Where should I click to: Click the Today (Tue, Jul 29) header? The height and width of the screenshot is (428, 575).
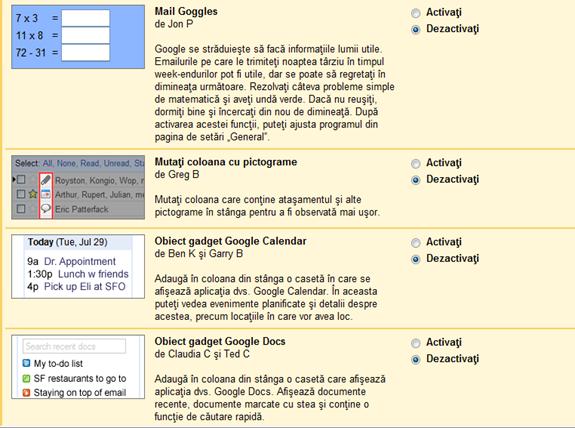(x=68, y=242)
